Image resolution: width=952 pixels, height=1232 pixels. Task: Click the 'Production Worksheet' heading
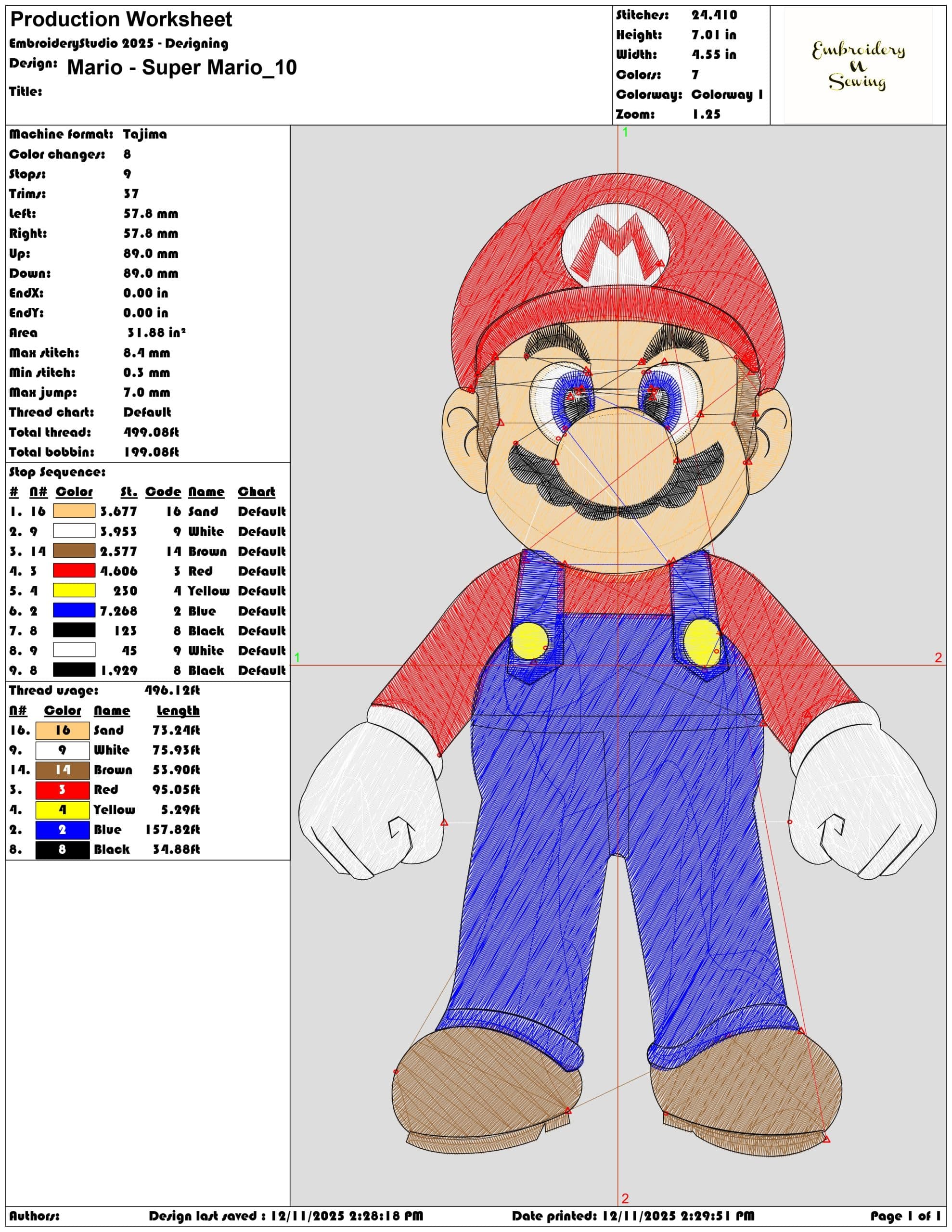(x=121, y=20)
